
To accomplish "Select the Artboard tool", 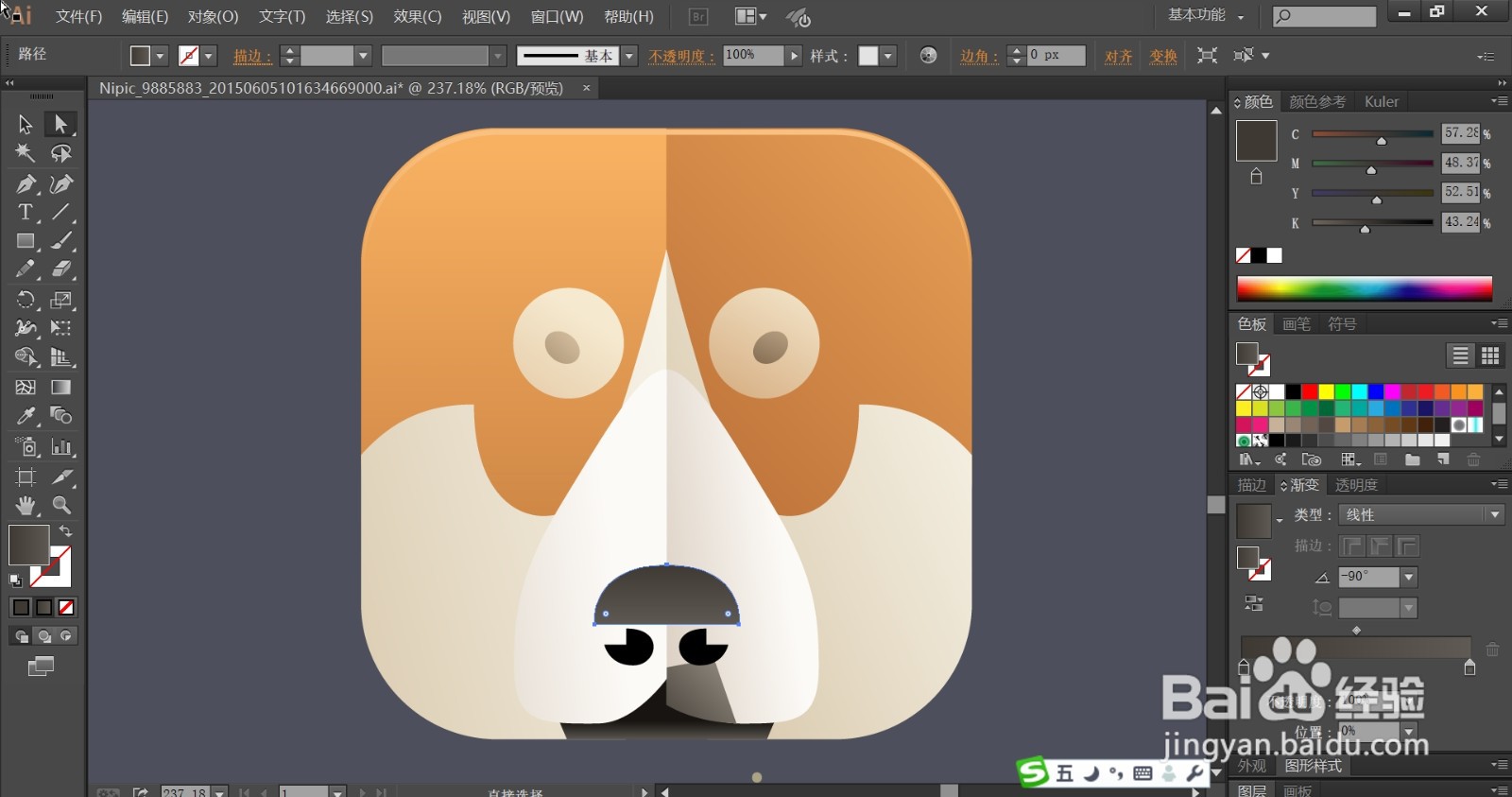I will click(26, 476).
